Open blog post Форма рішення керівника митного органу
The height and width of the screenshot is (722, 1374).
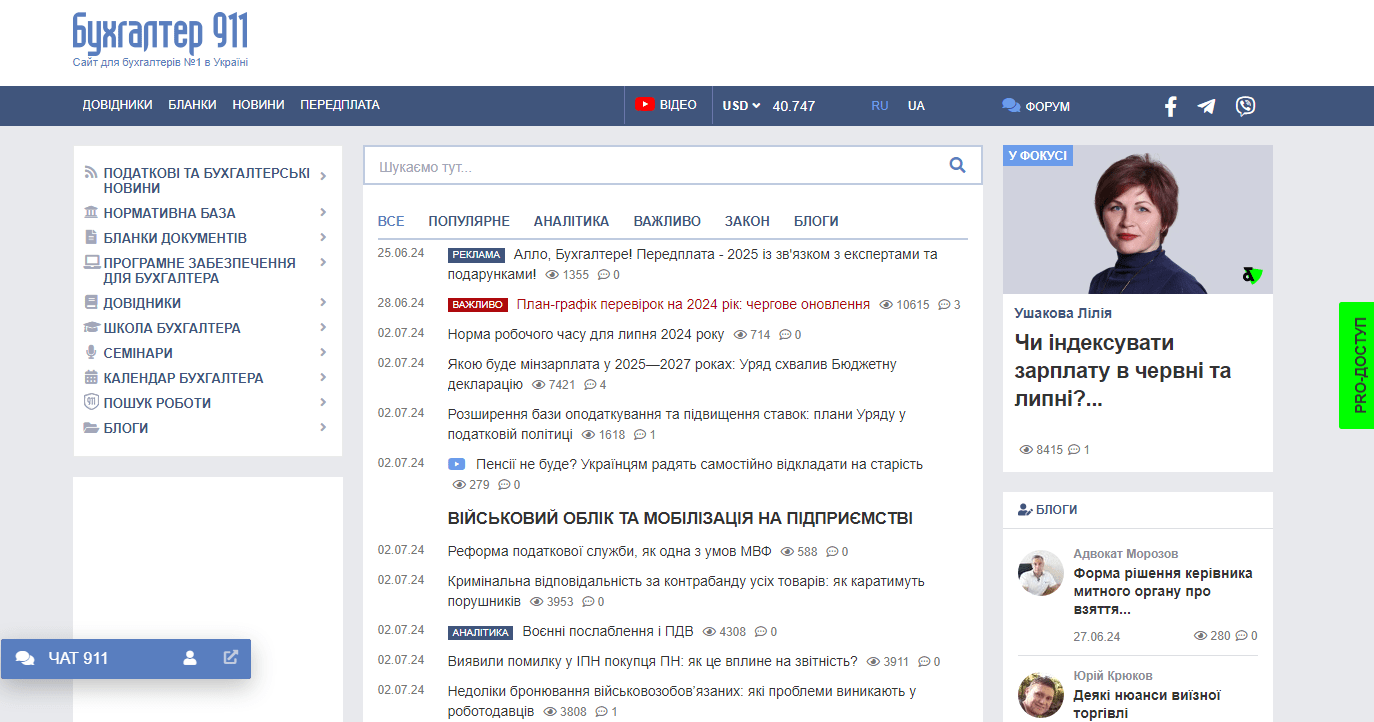tap(1163, 591)
